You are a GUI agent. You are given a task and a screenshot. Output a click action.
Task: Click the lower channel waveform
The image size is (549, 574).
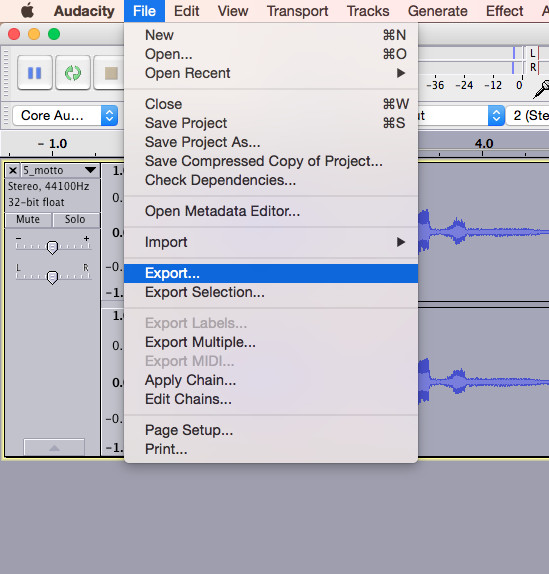click(x=483, y=382)
